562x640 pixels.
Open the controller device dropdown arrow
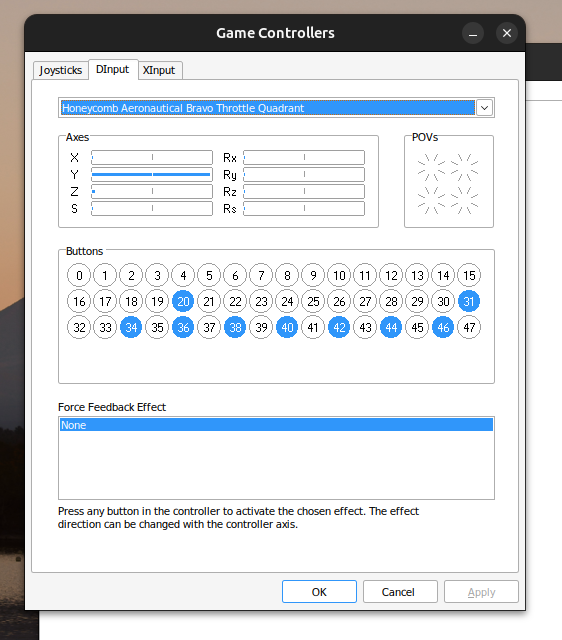(484, 108)
